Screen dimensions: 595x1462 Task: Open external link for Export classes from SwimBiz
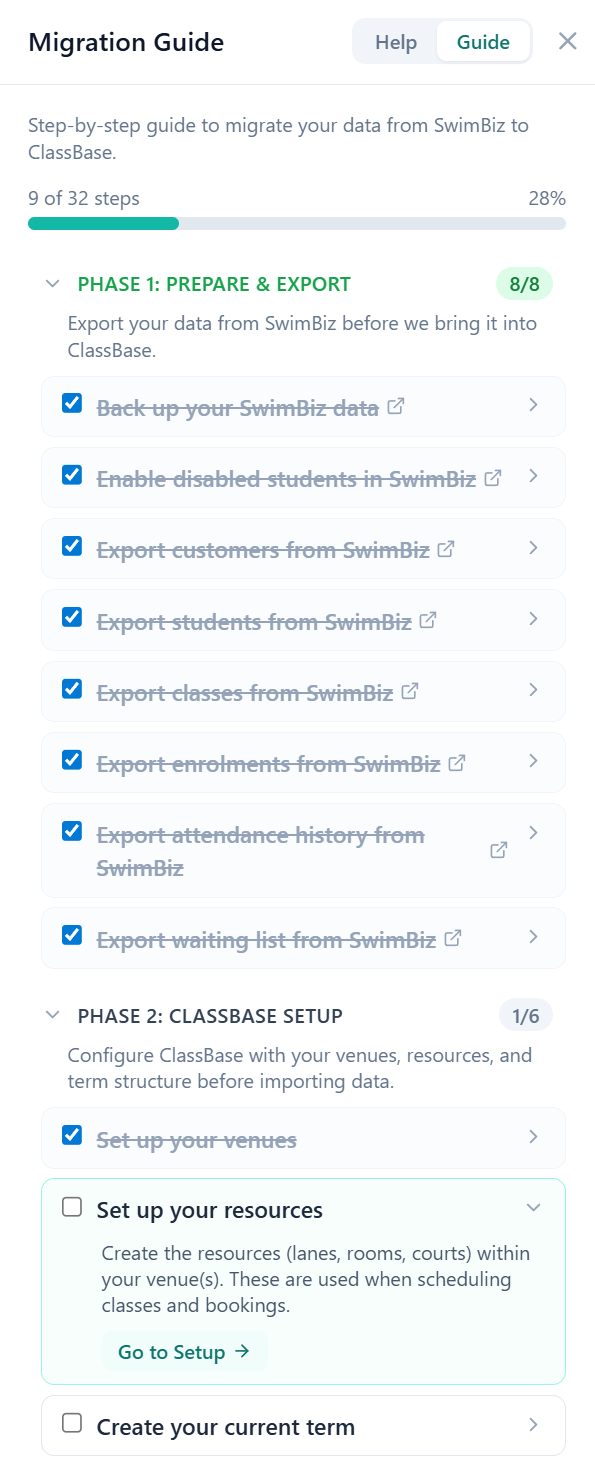coord(409,691)
